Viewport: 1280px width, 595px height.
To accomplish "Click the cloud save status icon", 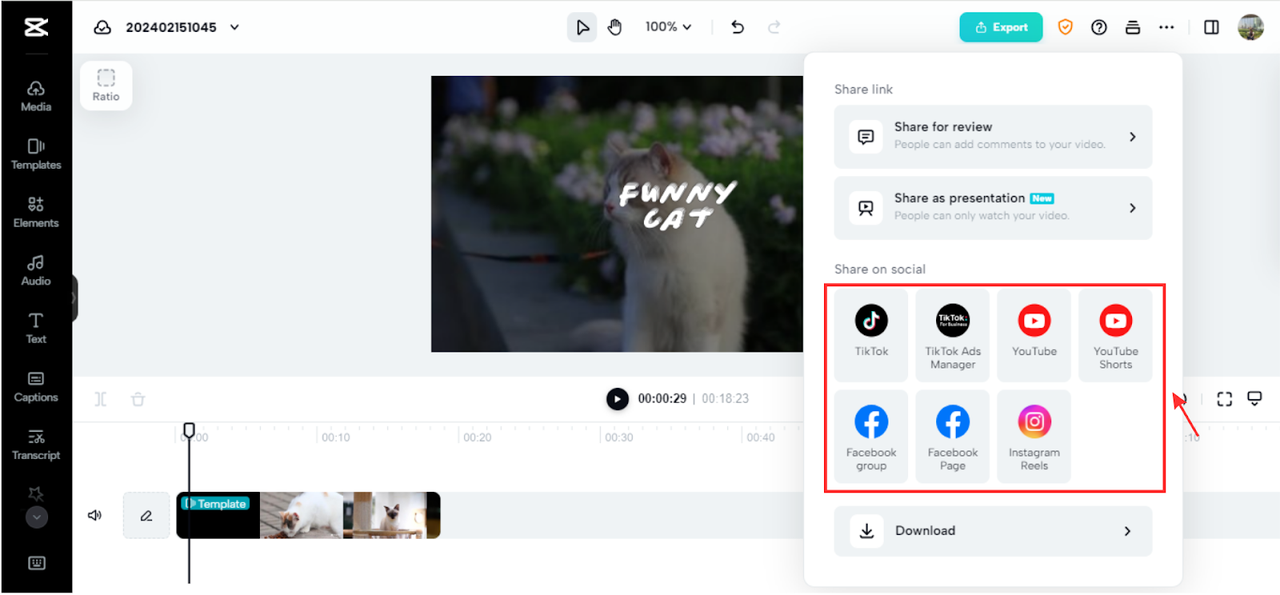I will pos(102,27).
